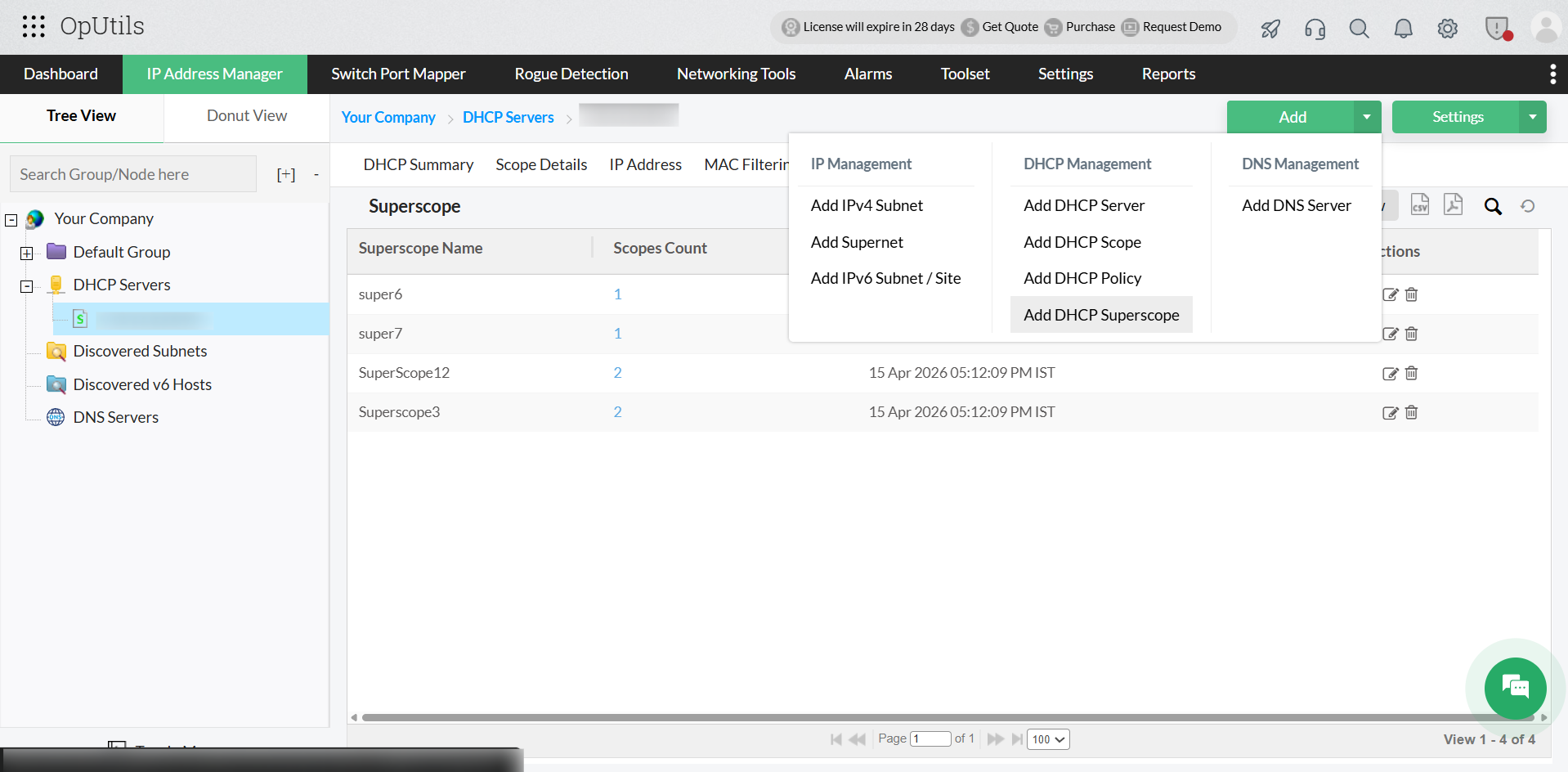
Task: Delete the Superscope3 entry
Action: click(1411, 413)
